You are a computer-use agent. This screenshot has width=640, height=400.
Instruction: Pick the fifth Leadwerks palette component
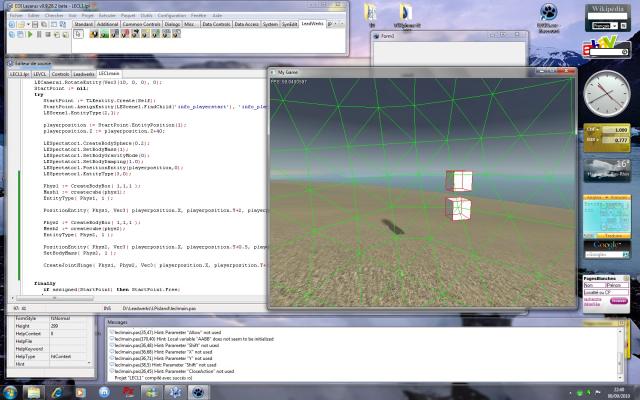135,34
